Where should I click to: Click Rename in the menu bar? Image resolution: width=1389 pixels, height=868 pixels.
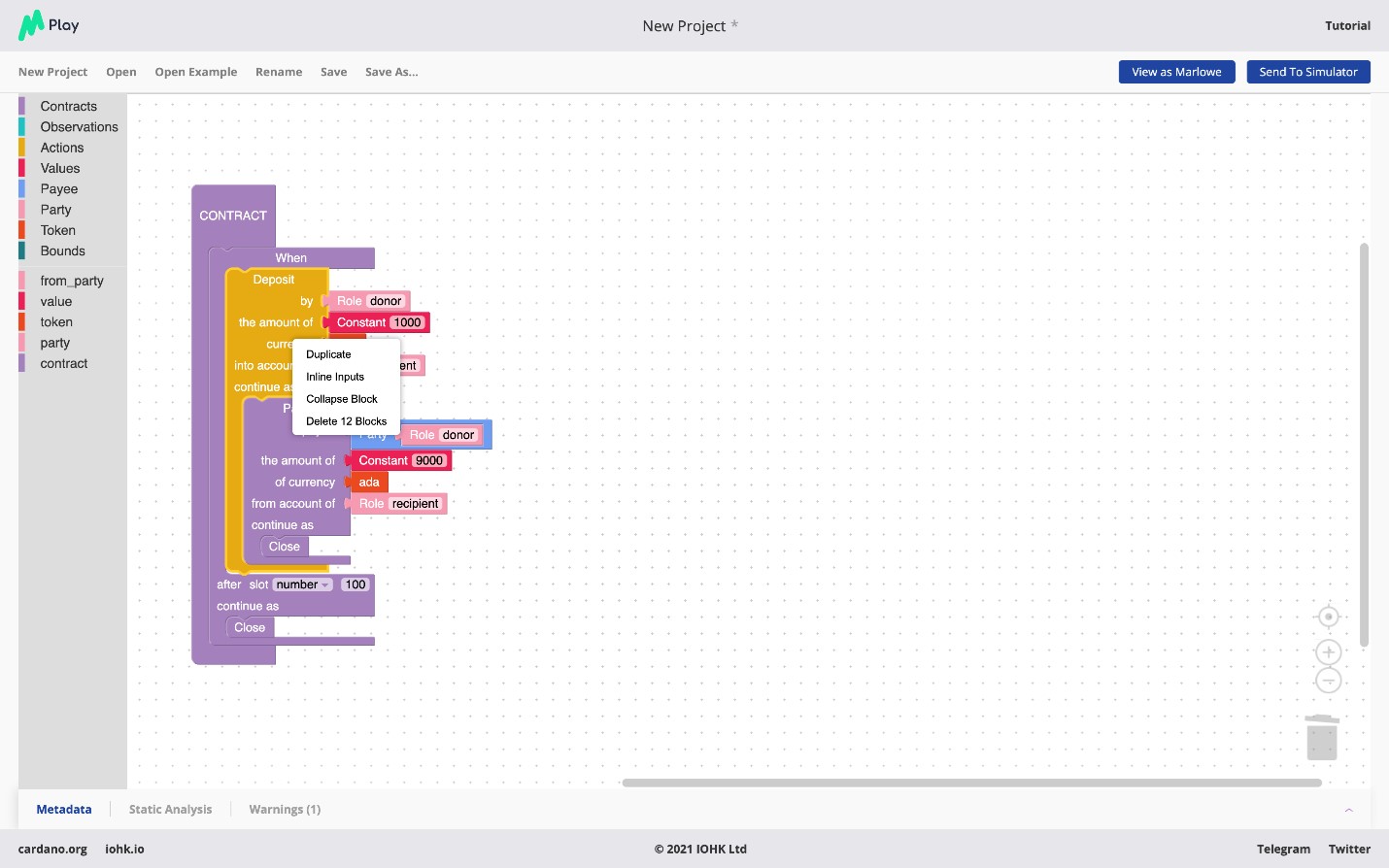click(x=279, y=72)
